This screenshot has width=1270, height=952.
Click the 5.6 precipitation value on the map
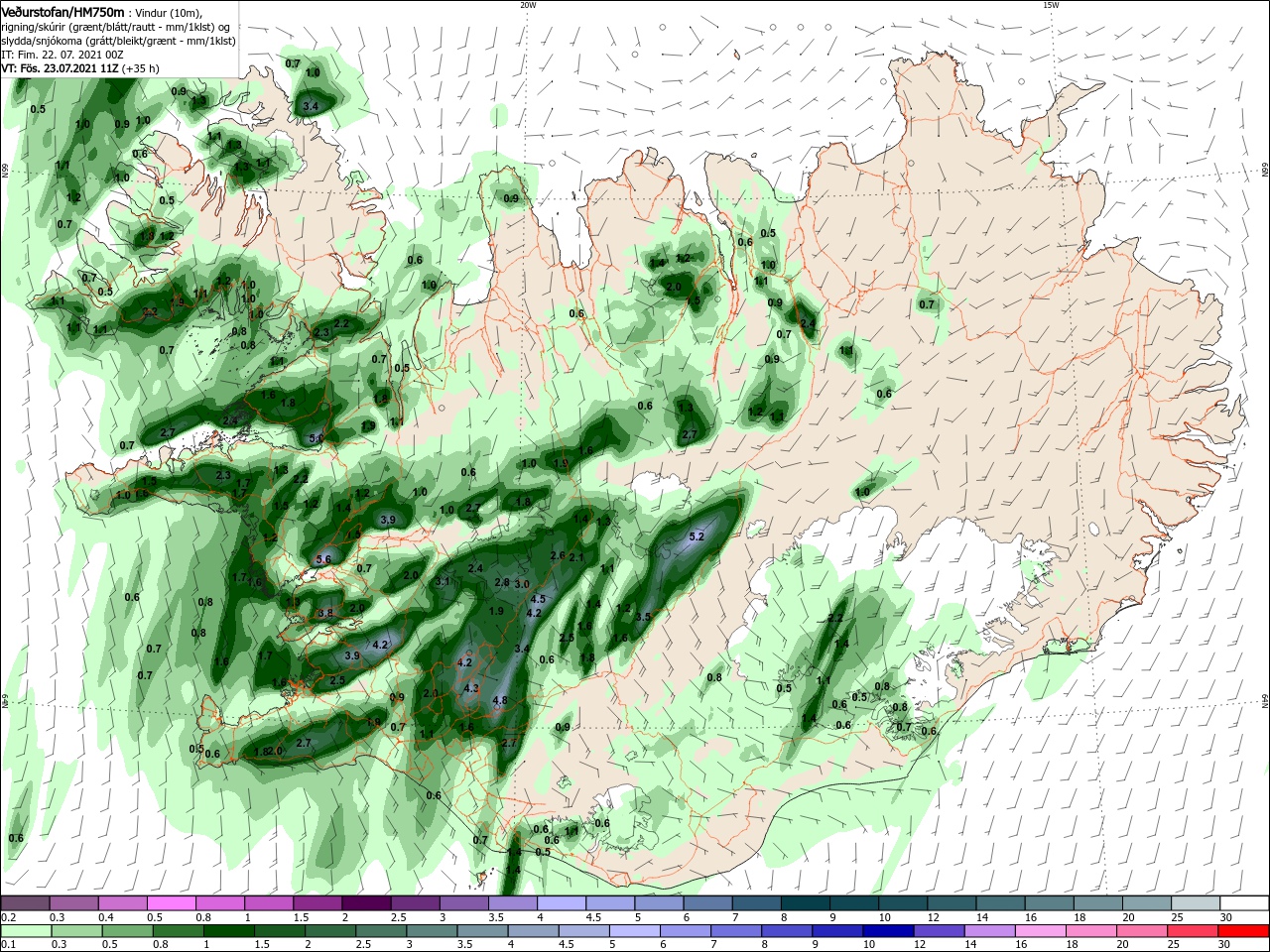[x=322, y=559]
